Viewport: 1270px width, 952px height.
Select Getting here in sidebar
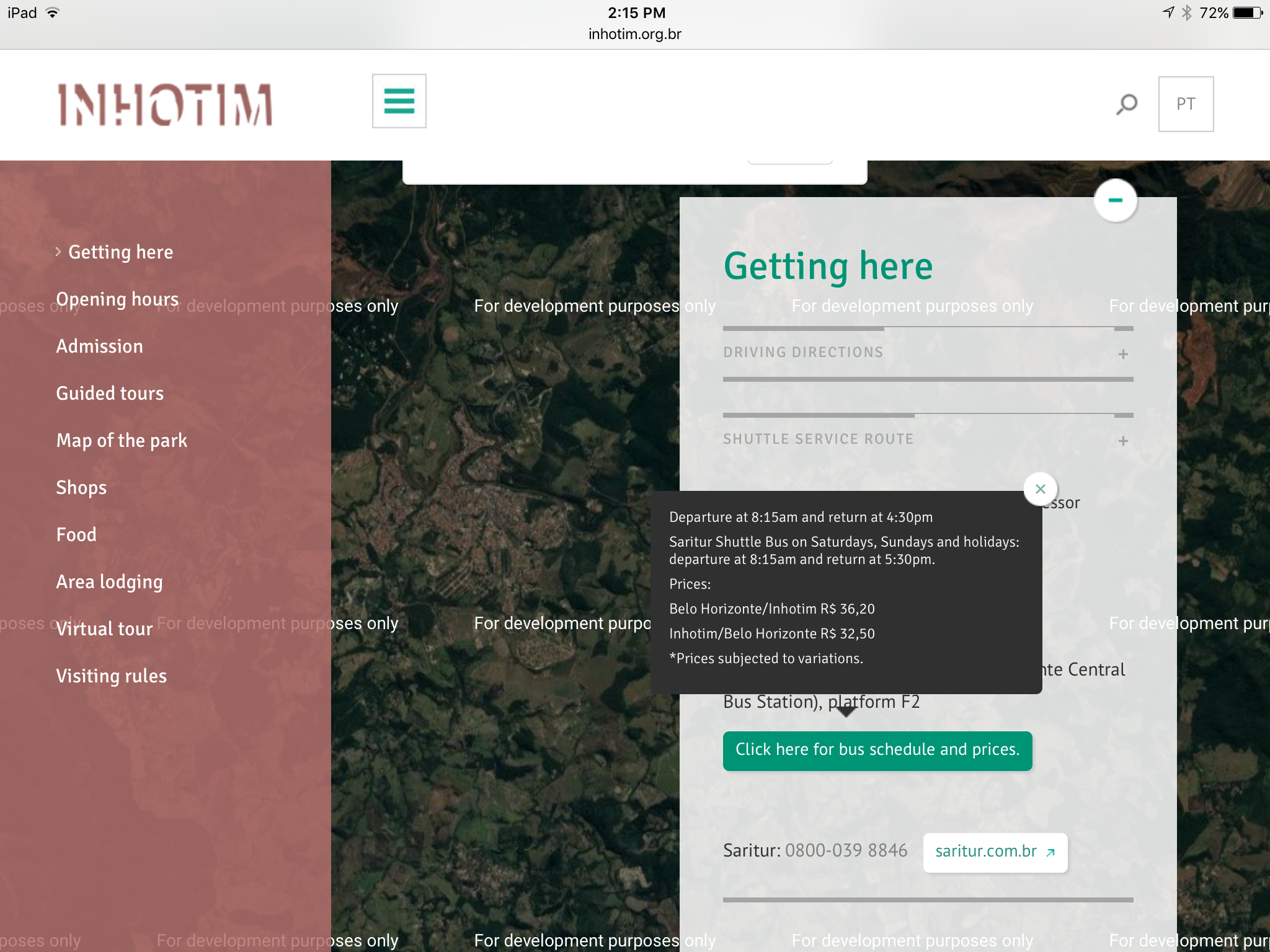pos(120,252)
